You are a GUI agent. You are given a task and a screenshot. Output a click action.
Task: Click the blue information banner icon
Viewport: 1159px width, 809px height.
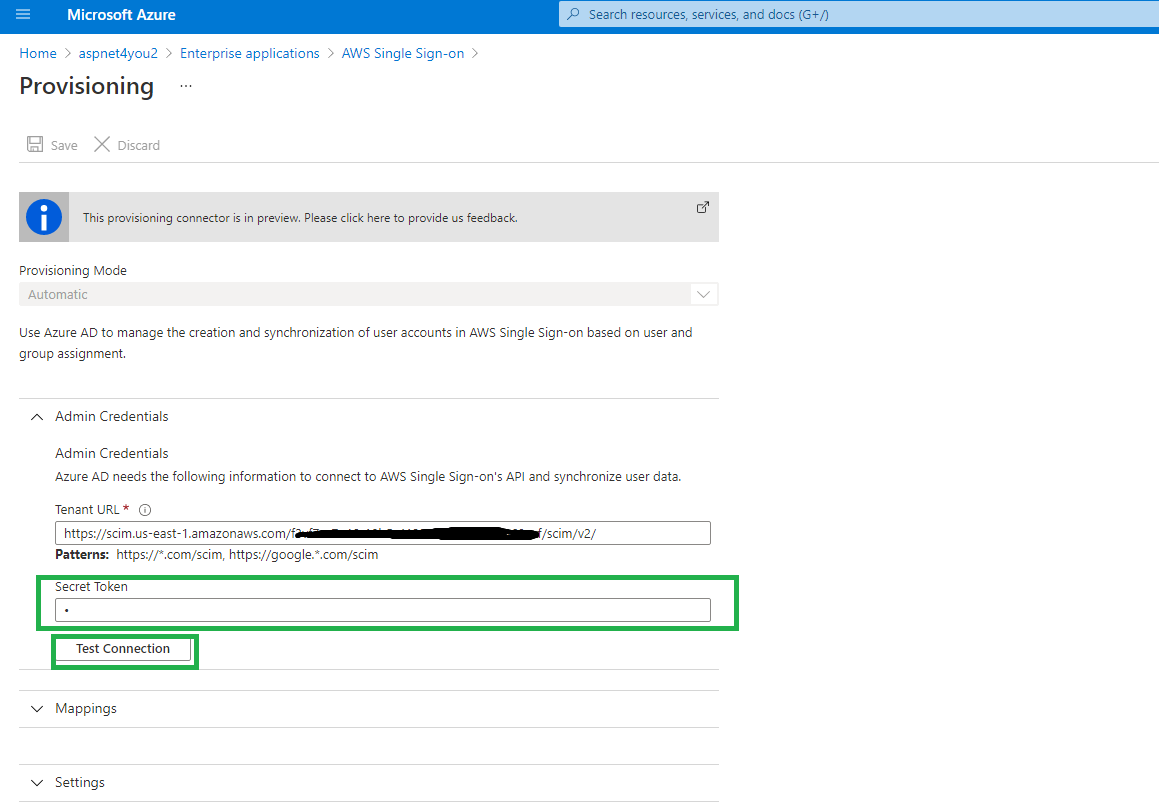[44, 217]
